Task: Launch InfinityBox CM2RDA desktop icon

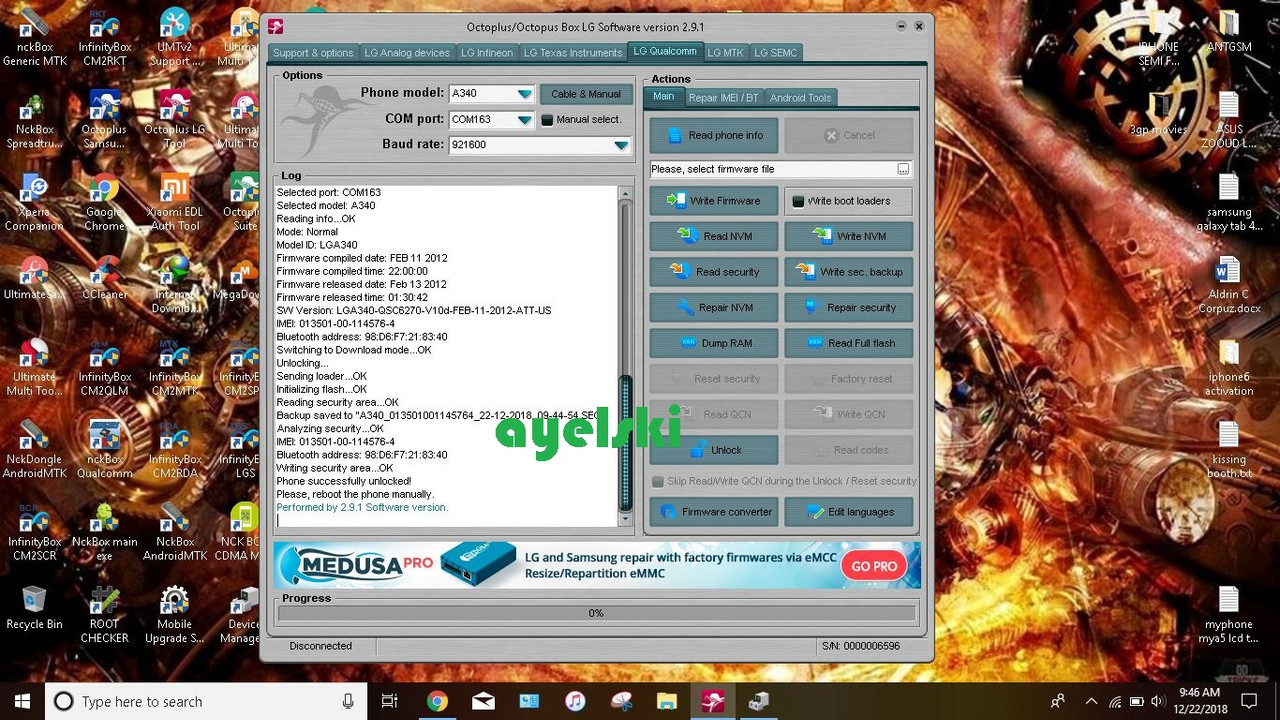Action: click(x=174, y=449)
